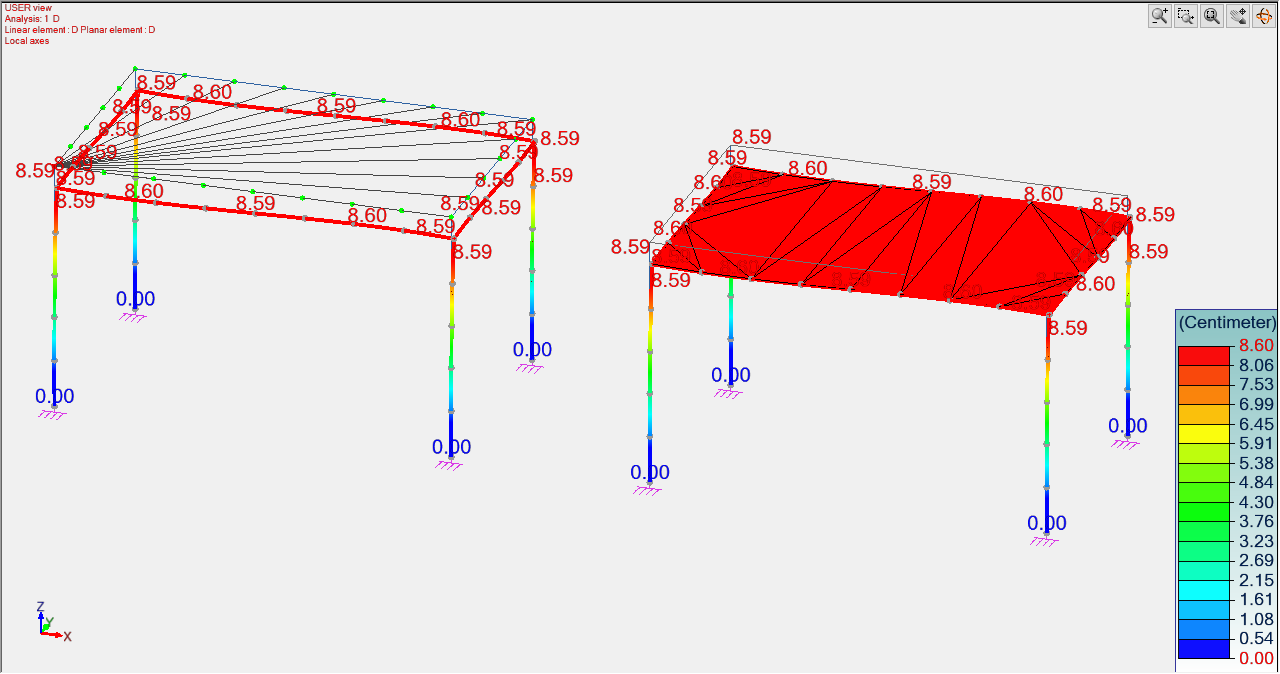
Task: Activate the zoom window selection tool
Action: [1186, 15]
